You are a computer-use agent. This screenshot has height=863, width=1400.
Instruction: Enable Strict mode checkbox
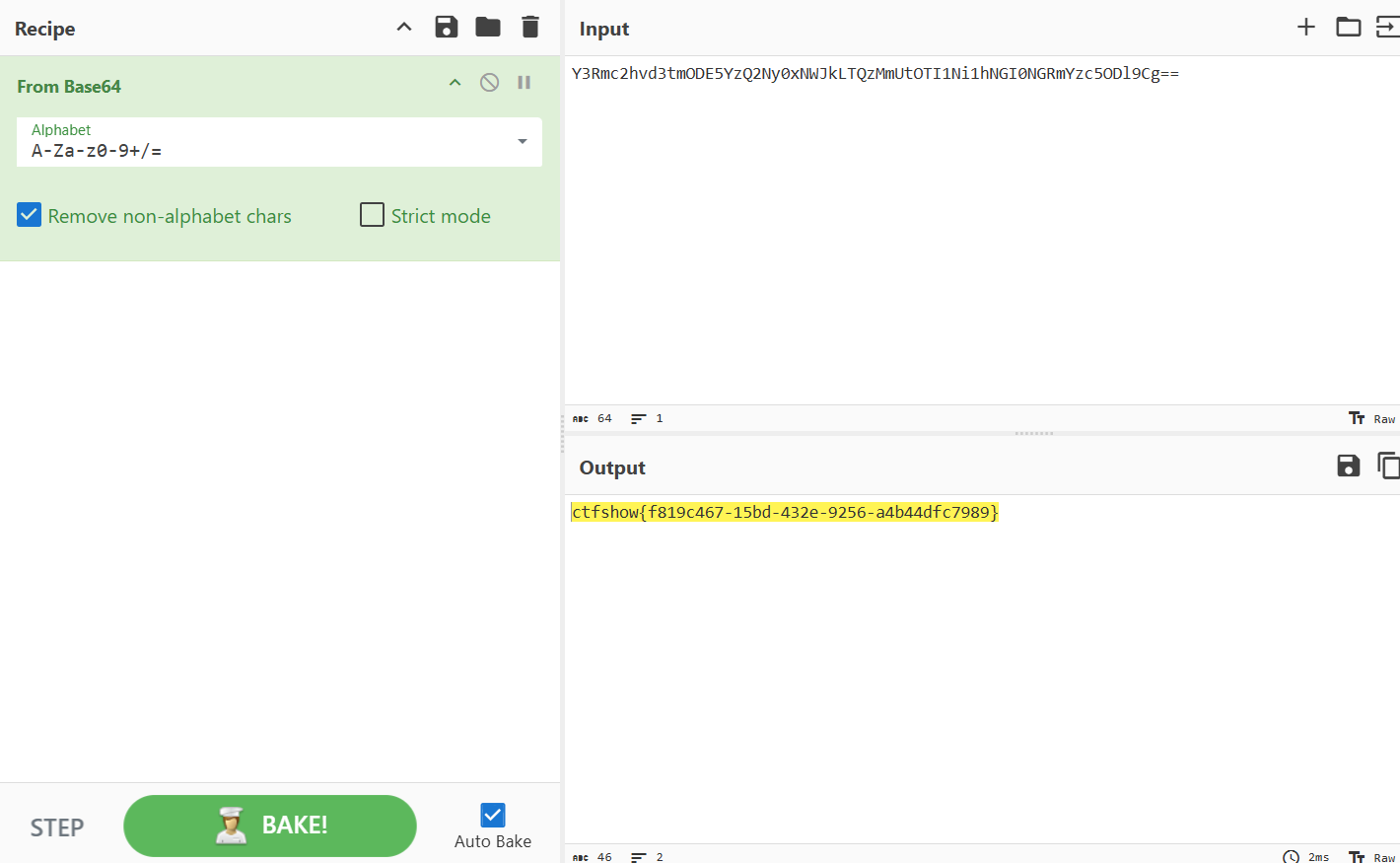pos(372,215)
